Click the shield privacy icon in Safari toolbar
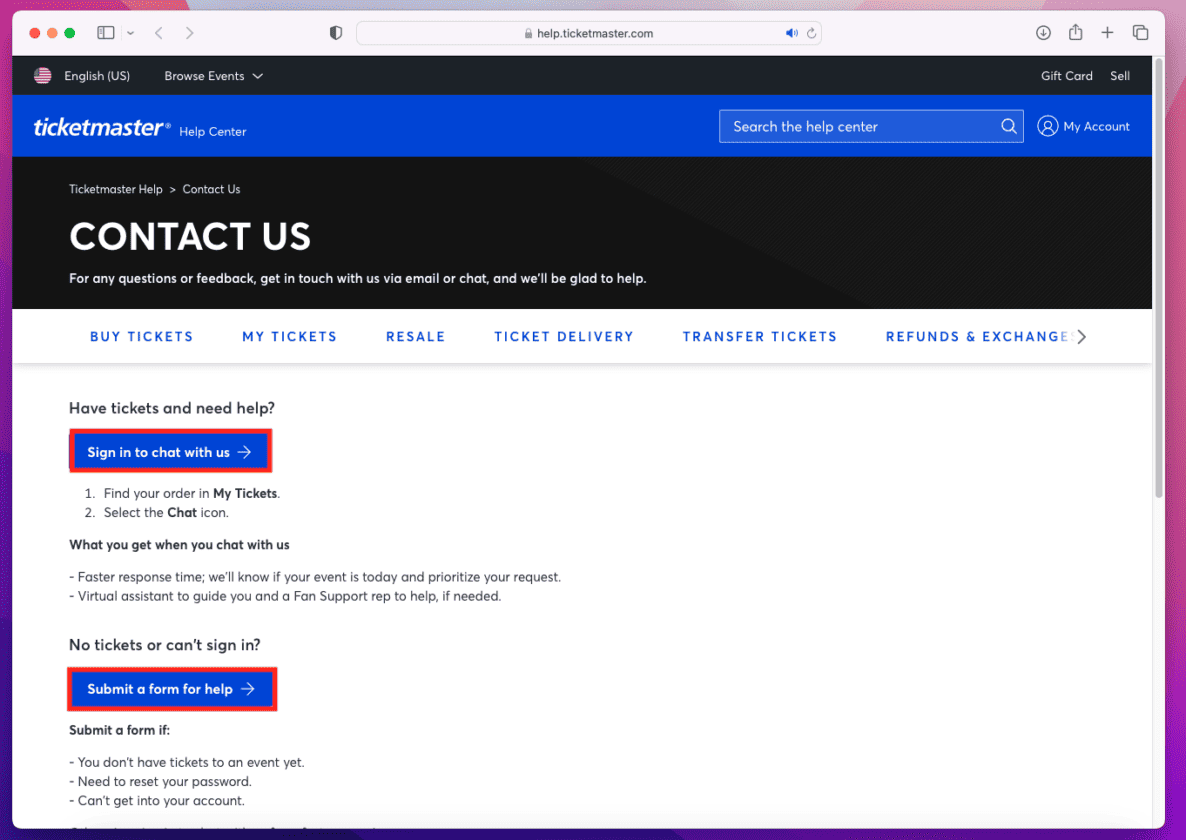1186x840 pixels. tap(336, 32)
